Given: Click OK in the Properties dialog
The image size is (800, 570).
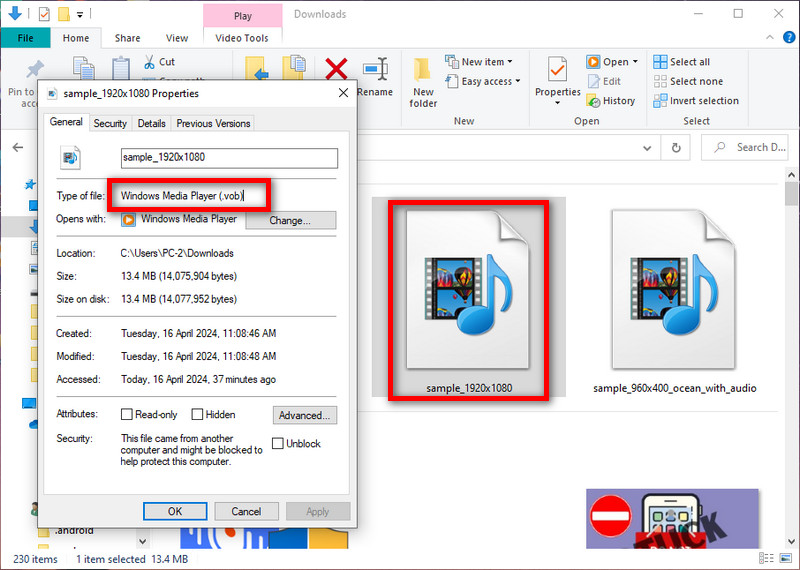Looking at the screenshot, I should [x=175, y=511].
